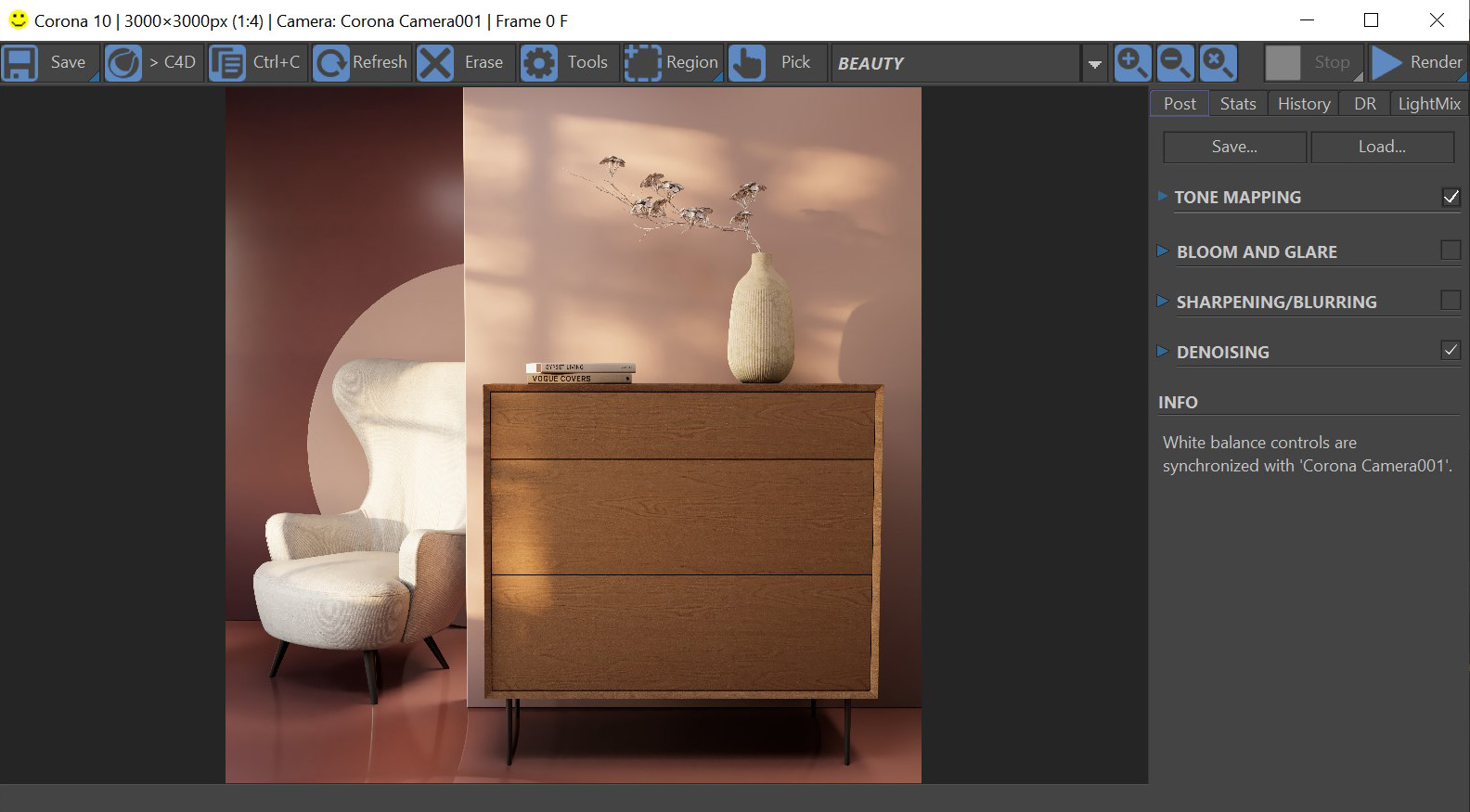
Task: Click the Pick text label
Action: tap(795, 62)
